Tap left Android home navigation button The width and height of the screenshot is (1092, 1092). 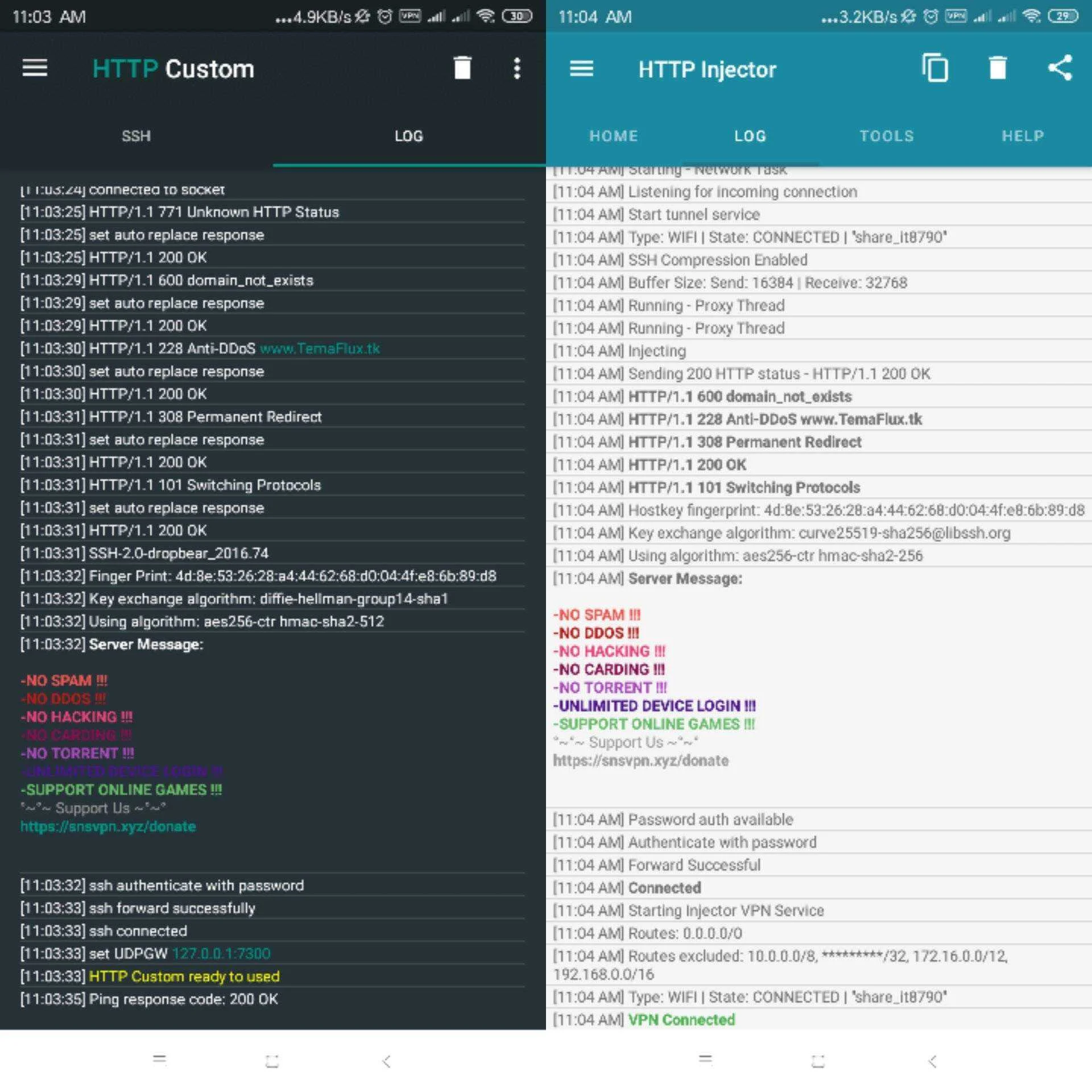pyautogui.click(x=272, y=1061)
